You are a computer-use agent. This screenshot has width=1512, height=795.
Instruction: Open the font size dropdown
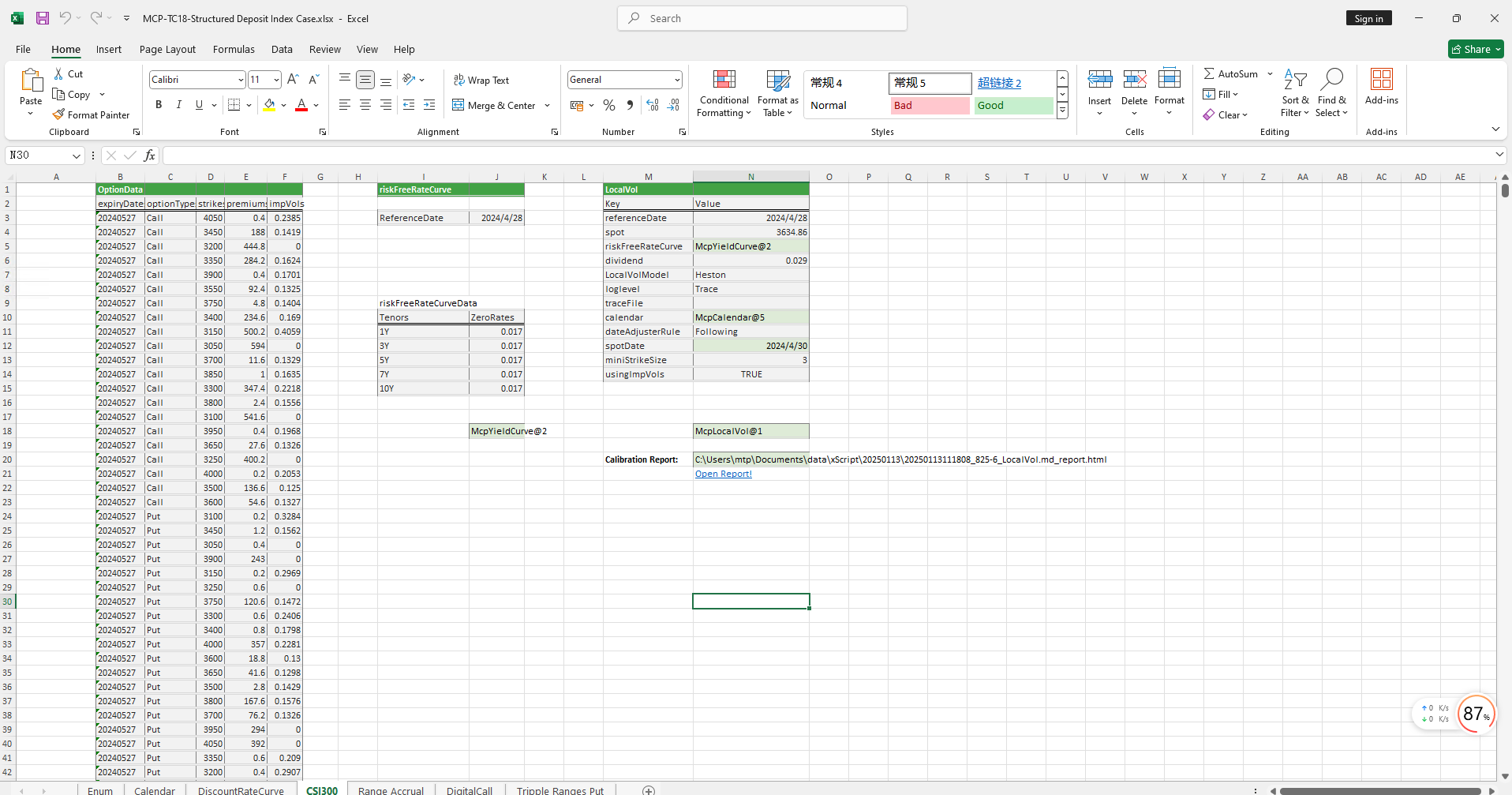[276, 80]
